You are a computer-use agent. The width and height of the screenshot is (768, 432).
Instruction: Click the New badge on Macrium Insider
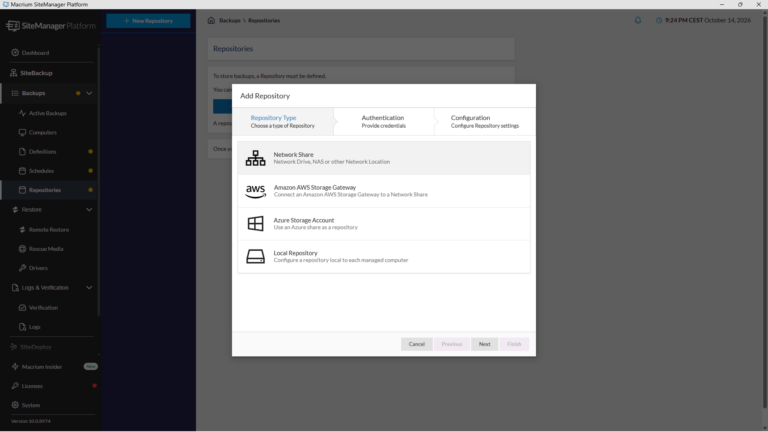click(x=91, y=366)
